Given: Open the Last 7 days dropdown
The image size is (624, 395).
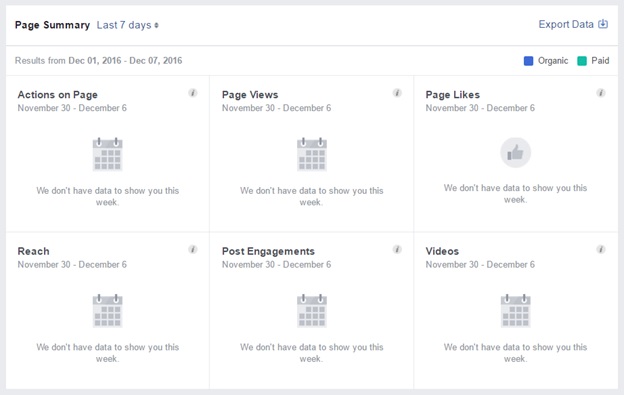Looking at the screenshot, I should pyautogui.click(x=128, y=25).
